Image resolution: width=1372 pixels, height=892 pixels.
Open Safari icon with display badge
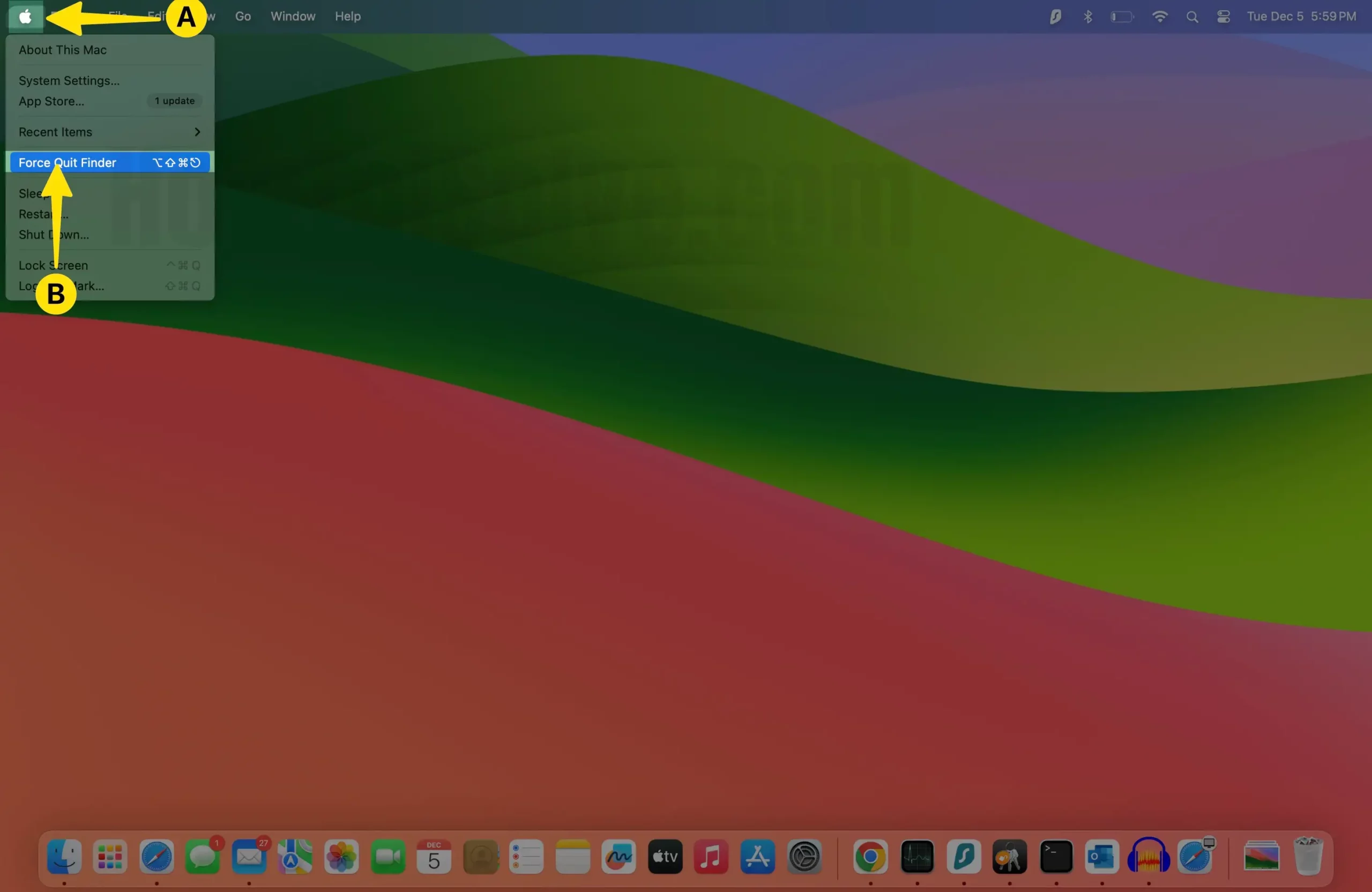click(x=1195, y=857)
